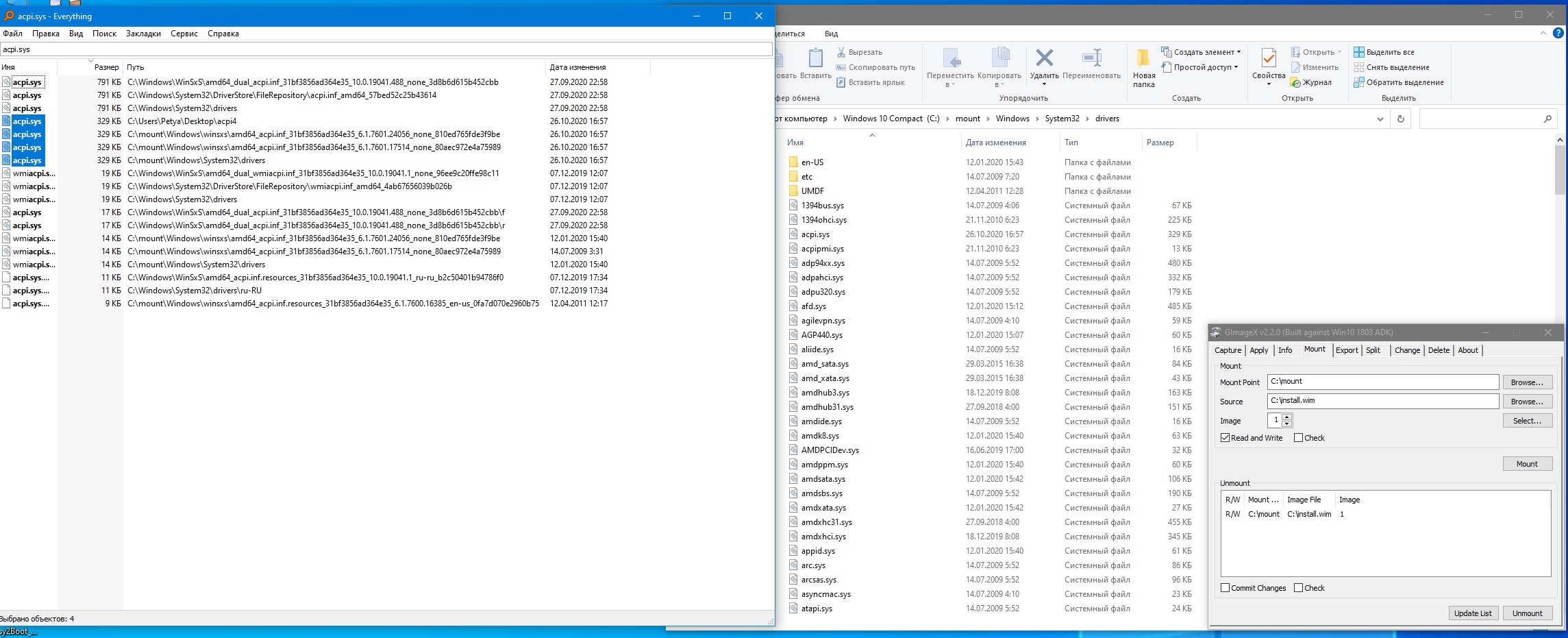
Task: Click the Everything window title magnifier icon
Action: point(9,16)
